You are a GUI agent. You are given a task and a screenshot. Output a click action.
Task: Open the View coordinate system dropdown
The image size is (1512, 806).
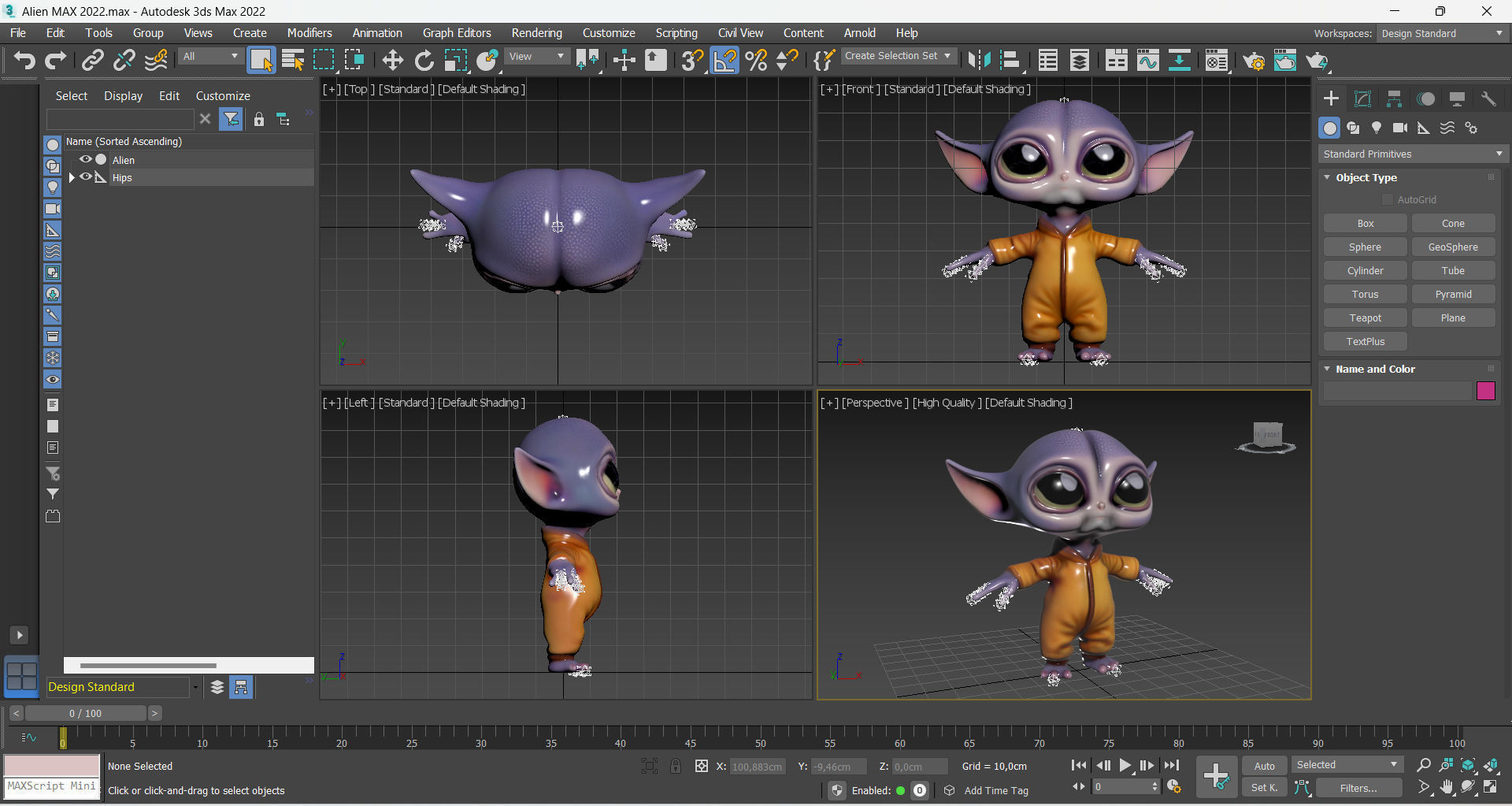pyautogui.click(x=537, y=56)
